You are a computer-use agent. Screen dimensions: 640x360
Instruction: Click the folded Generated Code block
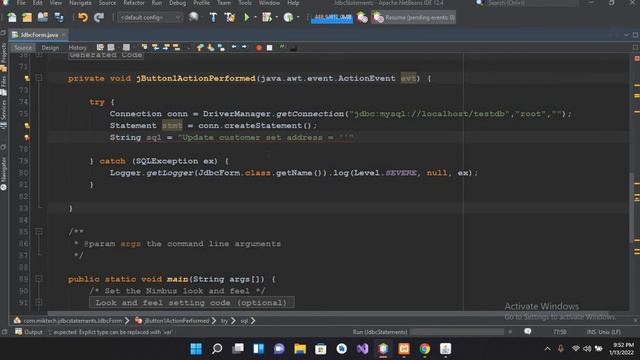point(106,55)
